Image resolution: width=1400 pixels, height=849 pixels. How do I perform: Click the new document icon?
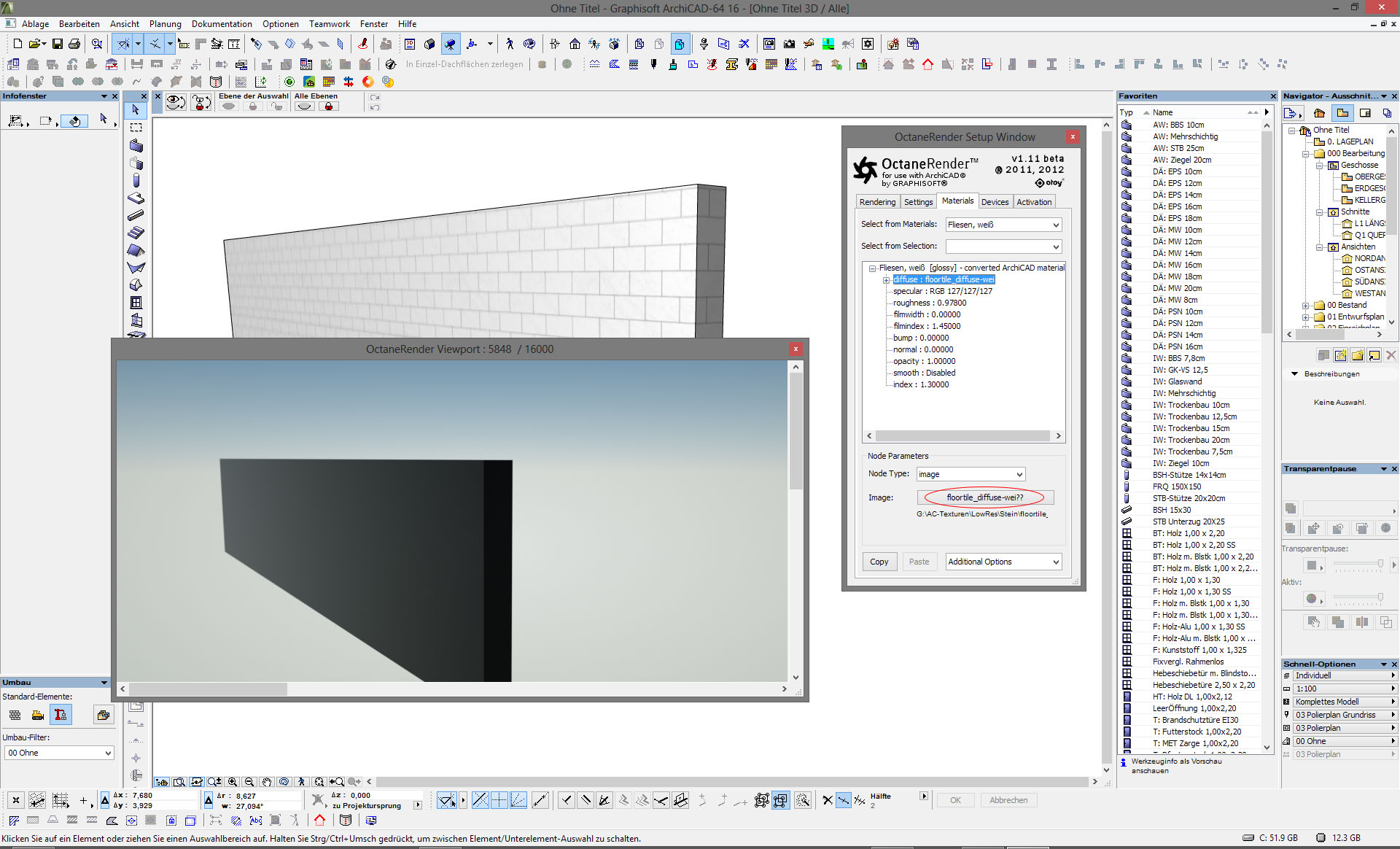17,44
